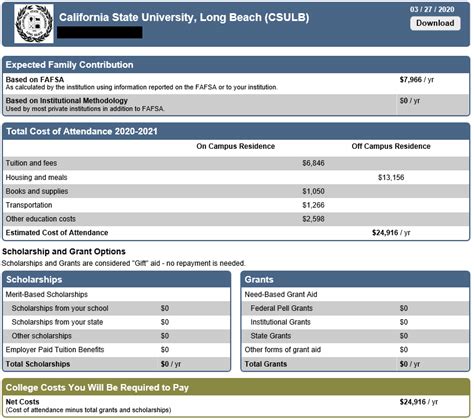Click Based on Institutional Methodology label
Viewport: 474px width, 420px height.
point(67,101)
